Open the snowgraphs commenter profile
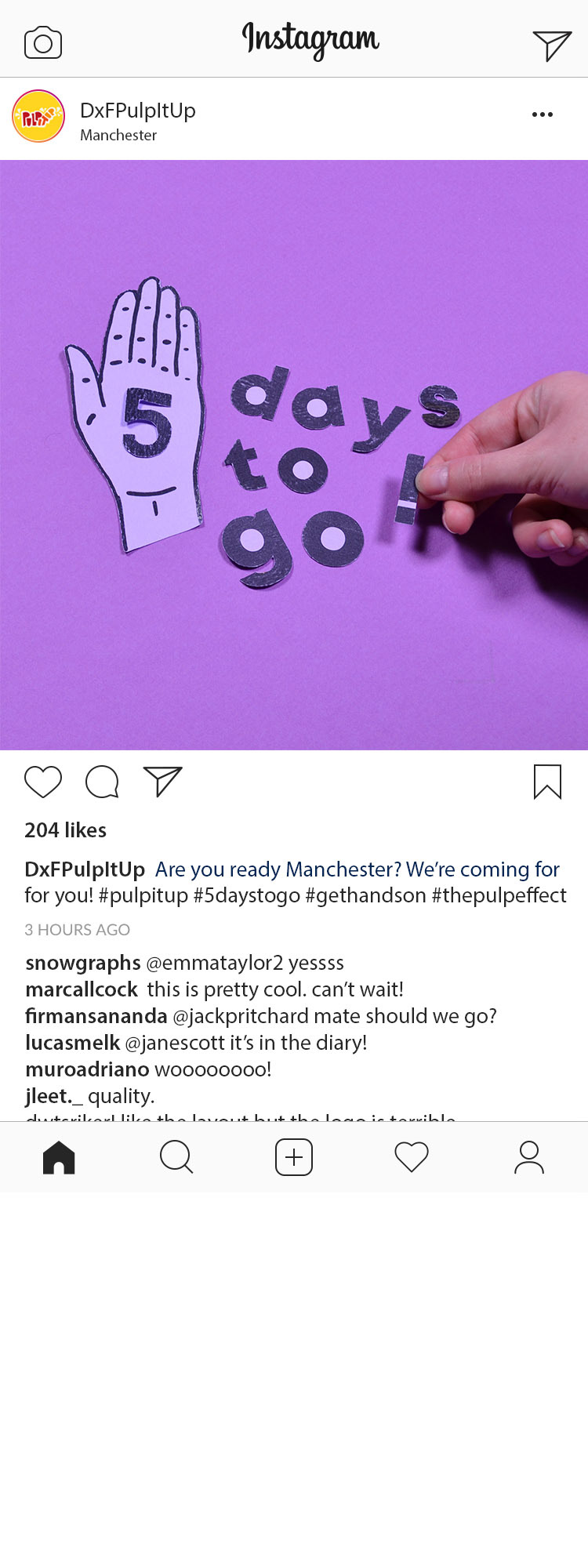Screen dimensions: 588x1568 click(x=83, y=963)
